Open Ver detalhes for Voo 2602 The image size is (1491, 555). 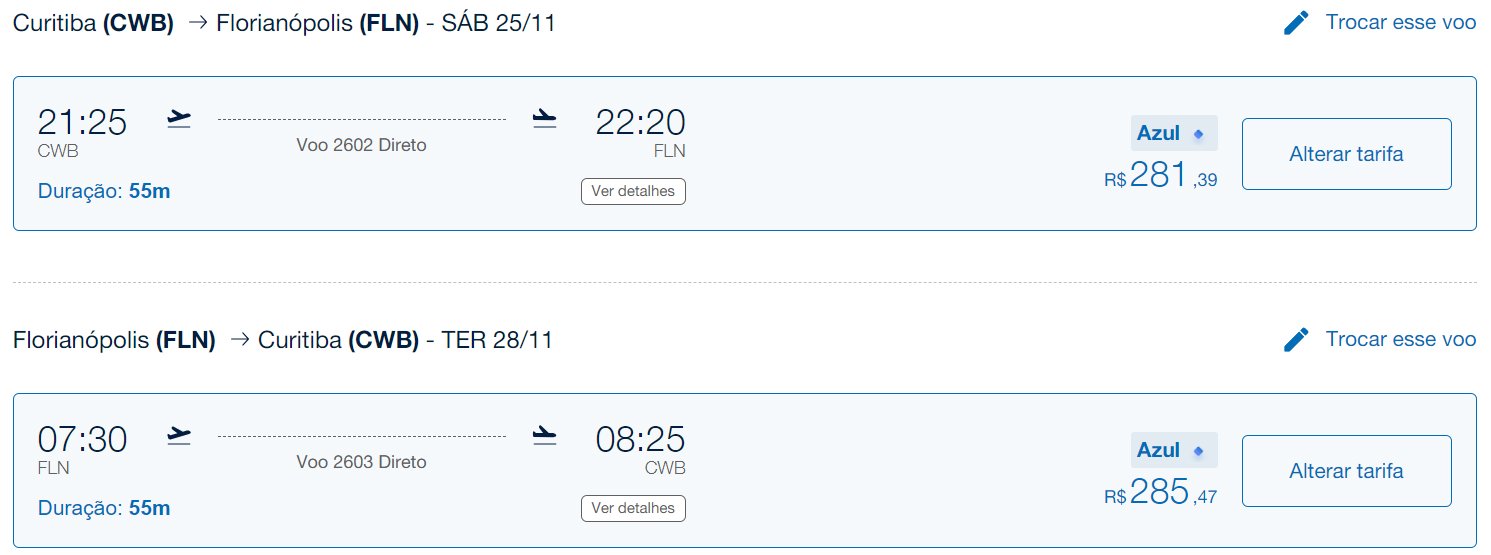(633, 191)
